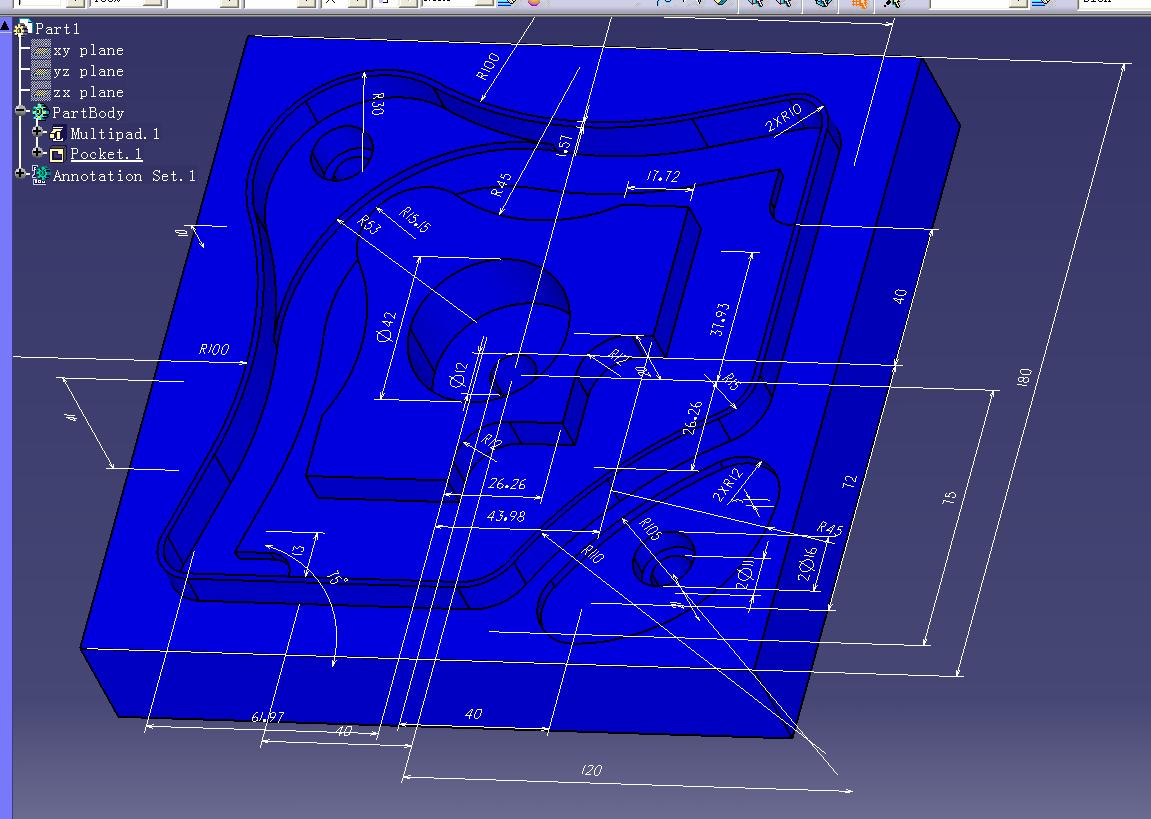Select the PartBody gear icon

[x=40, y=112]
